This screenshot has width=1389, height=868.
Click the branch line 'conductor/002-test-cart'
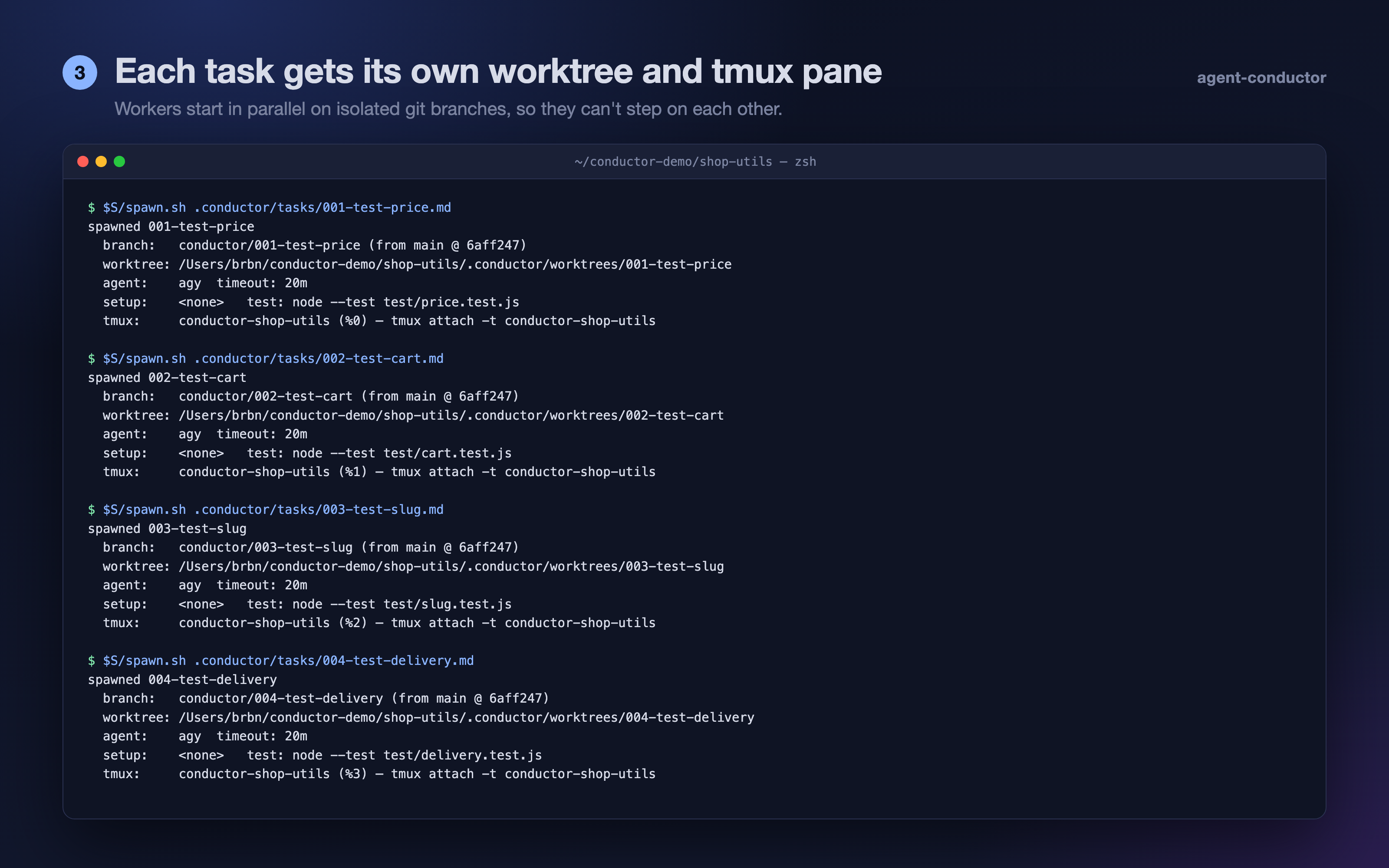(x=311, y=397)
